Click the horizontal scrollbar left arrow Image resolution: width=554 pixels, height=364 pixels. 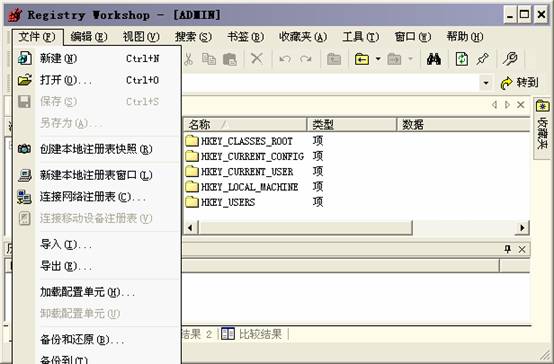point(190,228)
